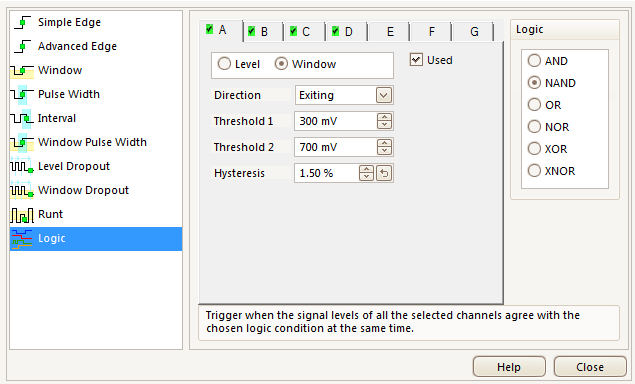Choose the XOR logic option

pyautogui.click(x=534, y=149)
